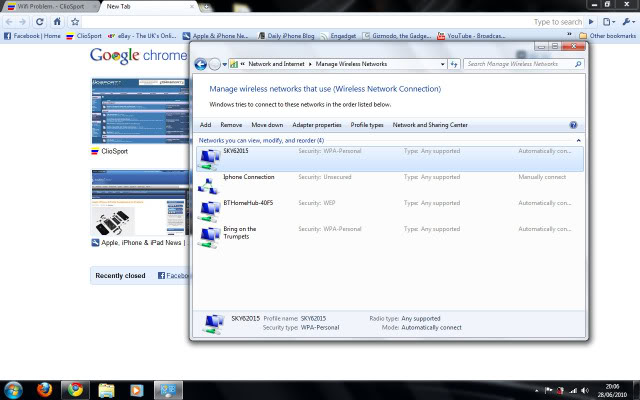The height and width of the screenshot is (400, 640).
Task: Open eBay bookmark
Action: 142,36
